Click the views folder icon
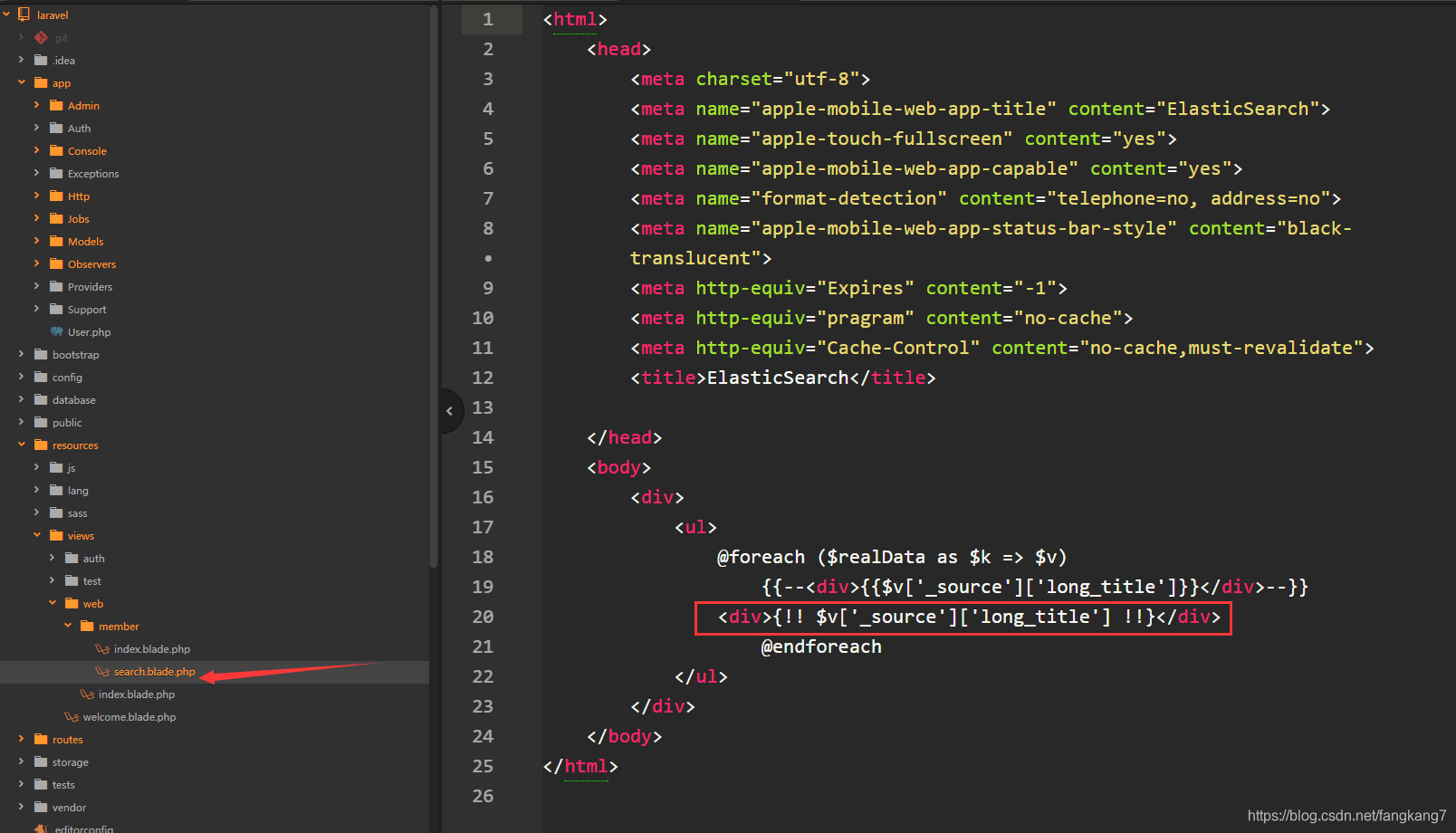 [56, 535]
